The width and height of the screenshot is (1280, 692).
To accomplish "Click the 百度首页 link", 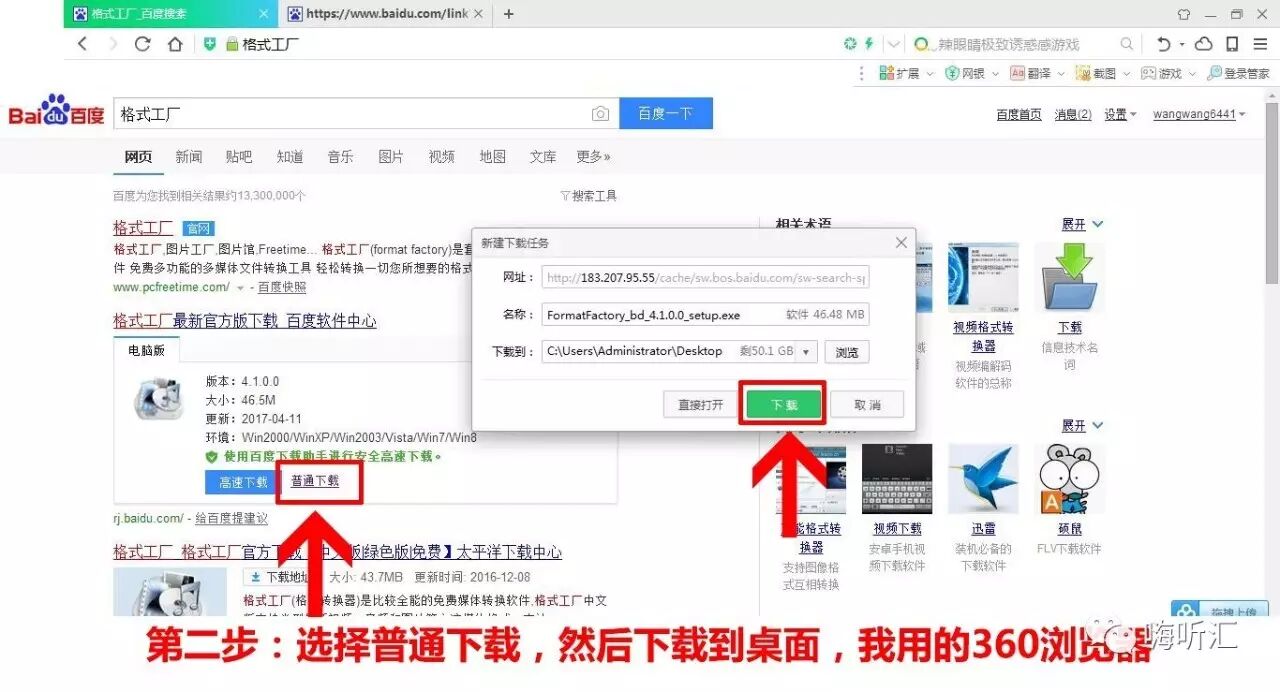I will [1019, 115].
